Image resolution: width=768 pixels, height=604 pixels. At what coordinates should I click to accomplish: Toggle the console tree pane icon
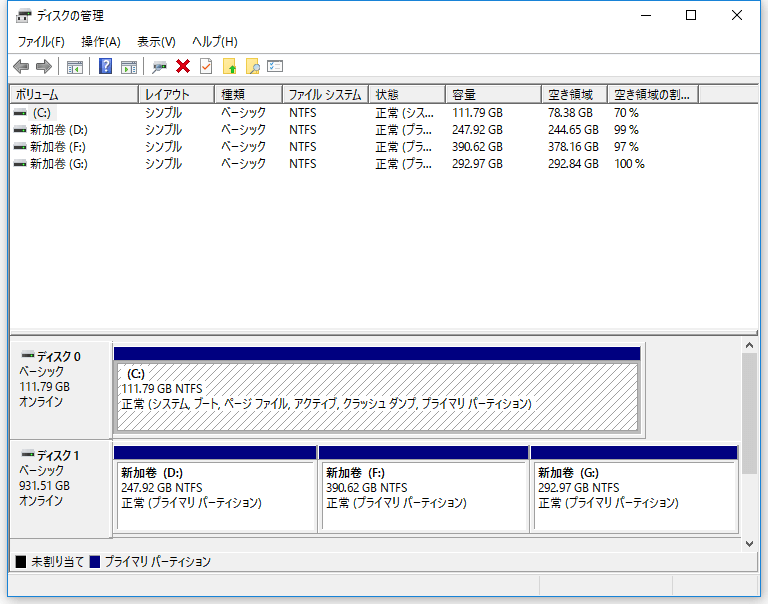74,67
